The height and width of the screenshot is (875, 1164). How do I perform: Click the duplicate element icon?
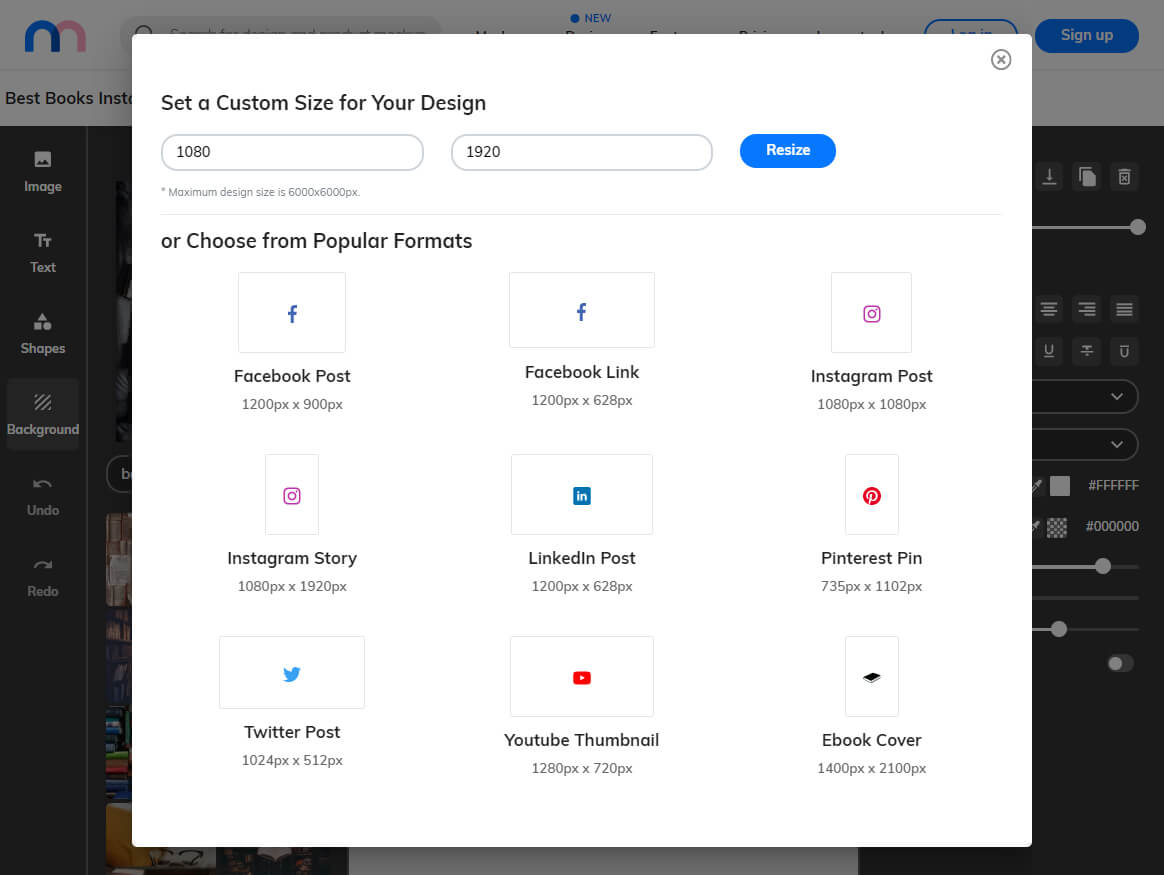1087,177
